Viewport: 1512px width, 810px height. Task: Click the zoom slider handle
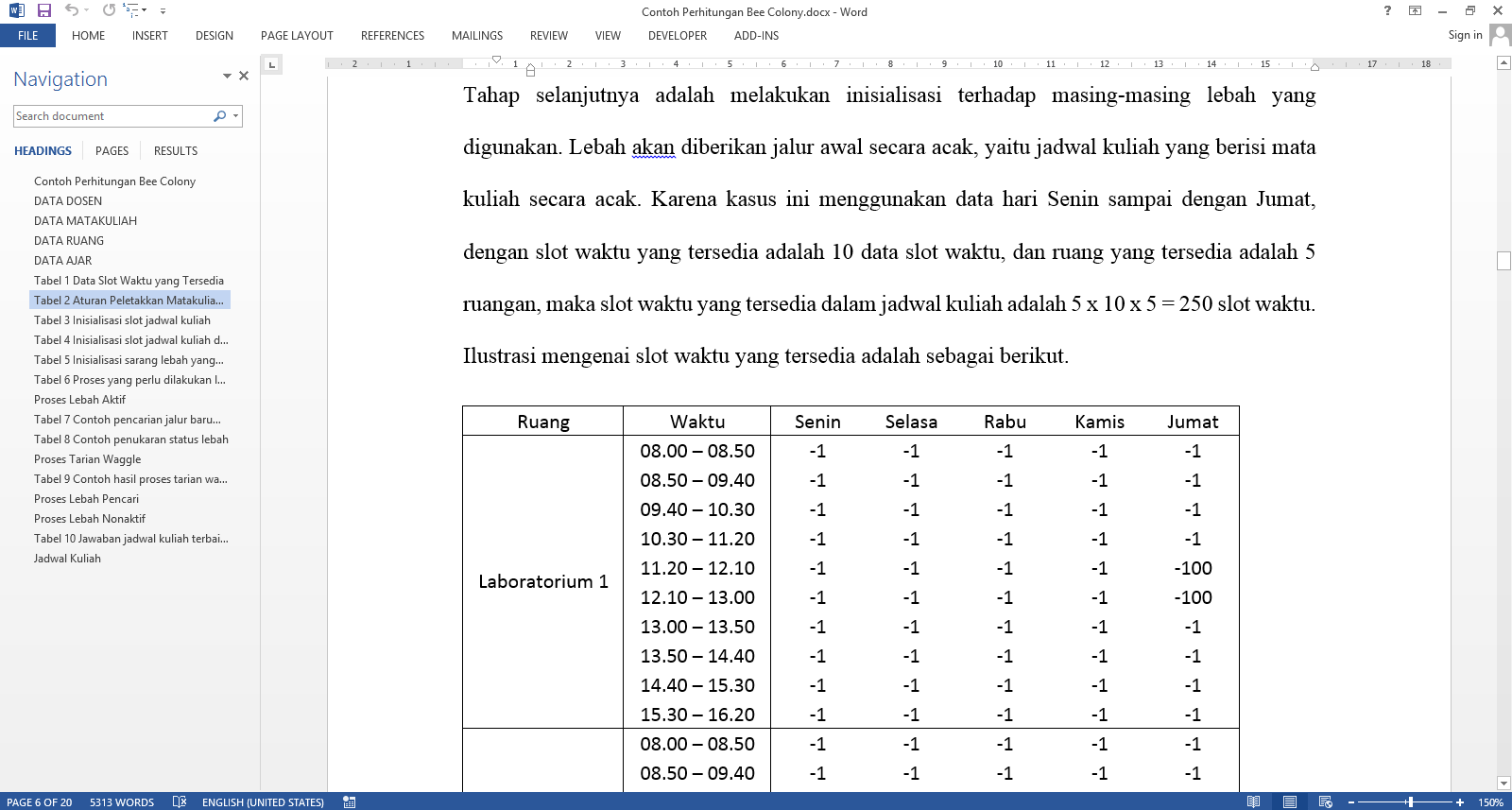pos(1410,802)
